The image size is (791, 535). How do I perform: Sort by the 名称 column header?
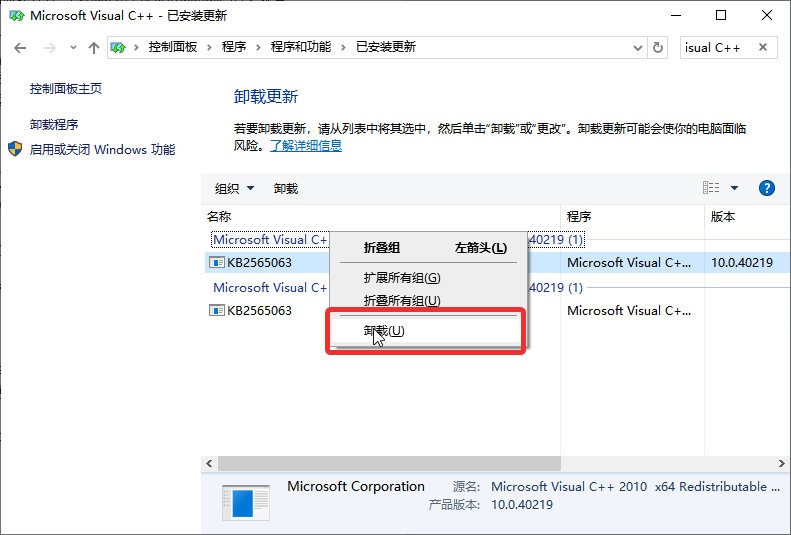click(x=381, y=217)
